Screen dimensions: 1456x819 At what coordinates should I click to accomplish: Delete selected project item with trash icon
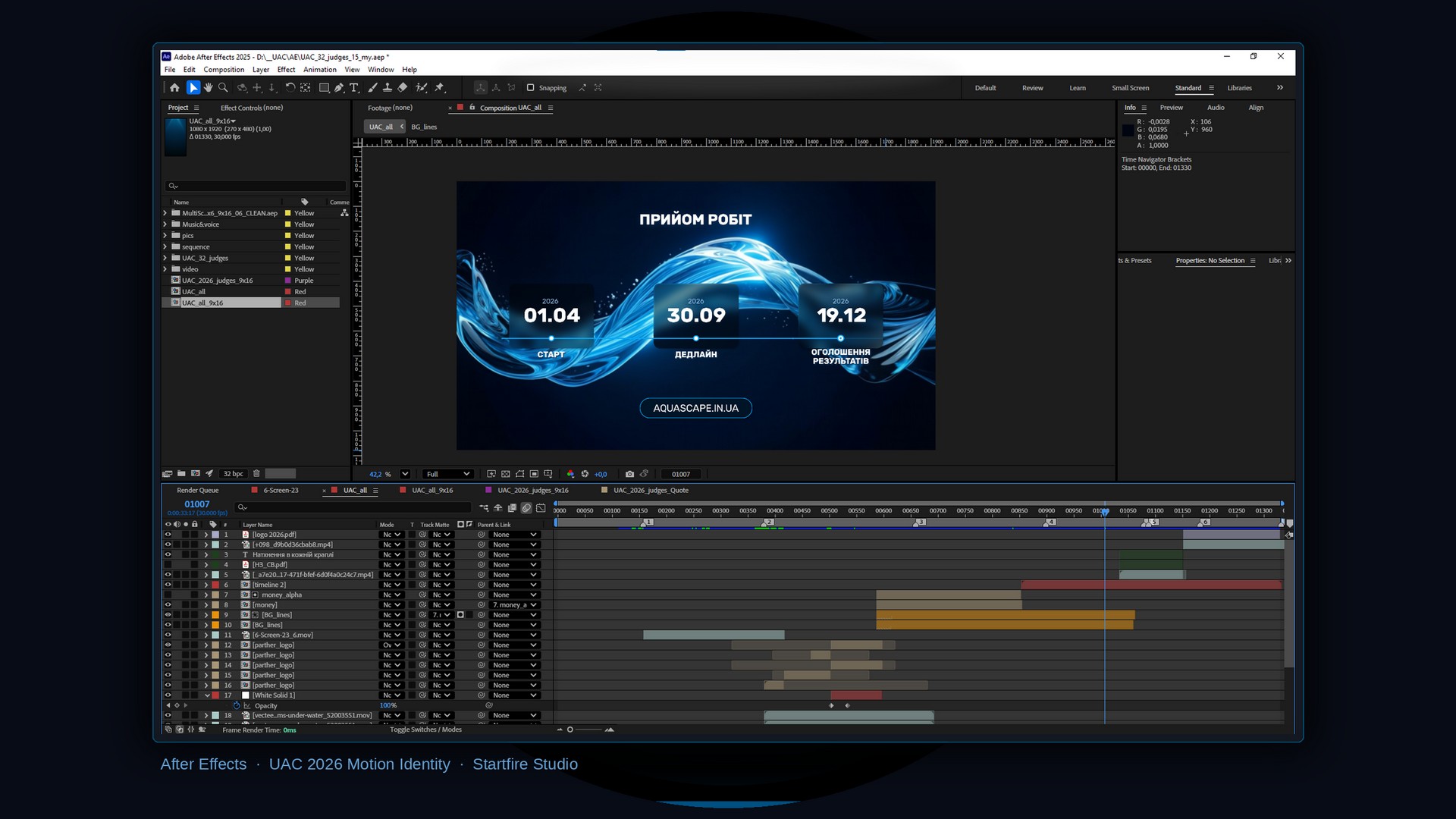(256, 474)
